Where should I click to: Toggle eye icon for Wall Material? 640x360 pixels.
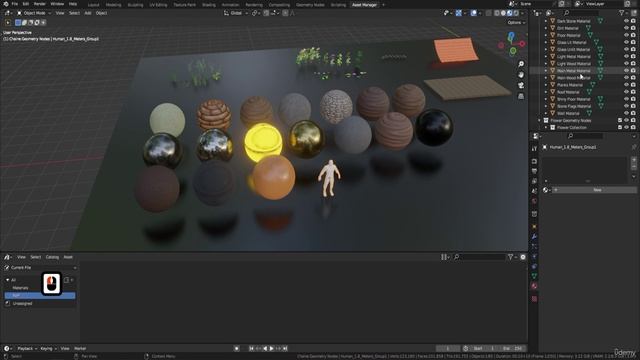point(626,113)
